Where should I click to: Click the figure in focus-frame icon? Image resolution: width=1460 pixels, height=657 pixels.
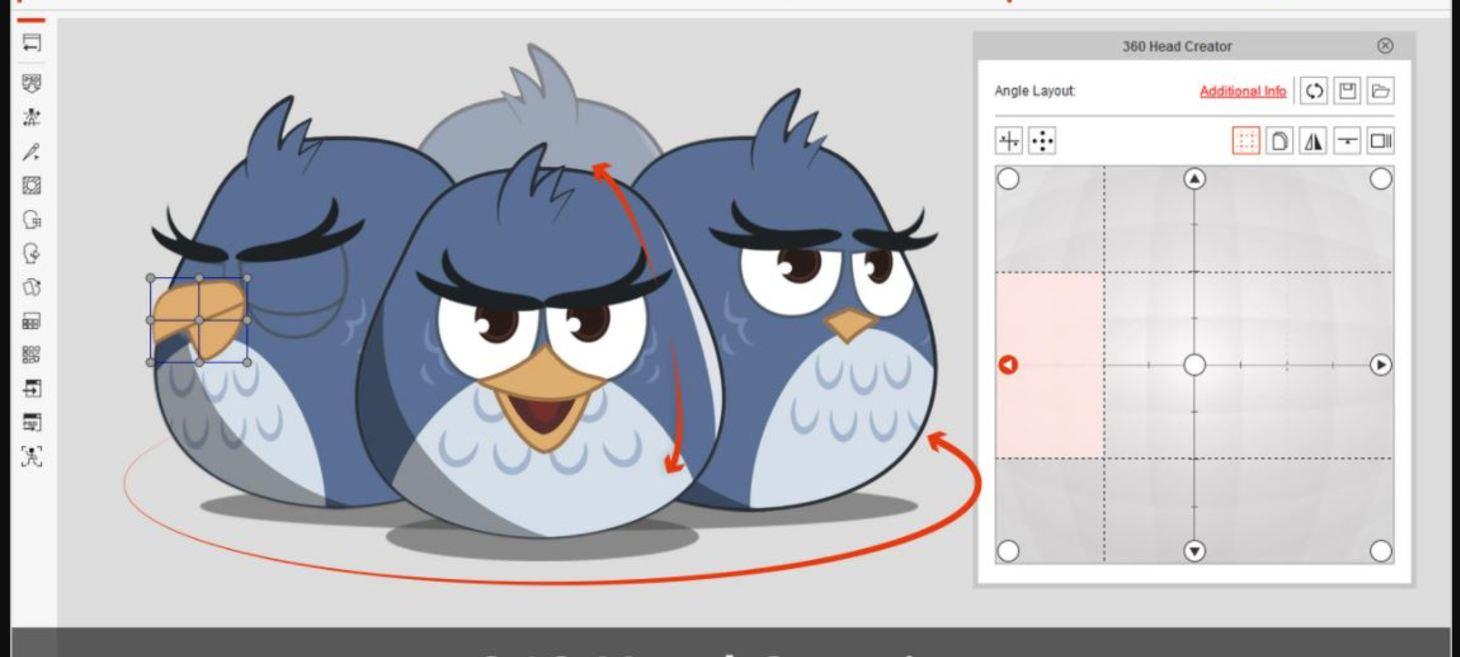pos(32,457)
